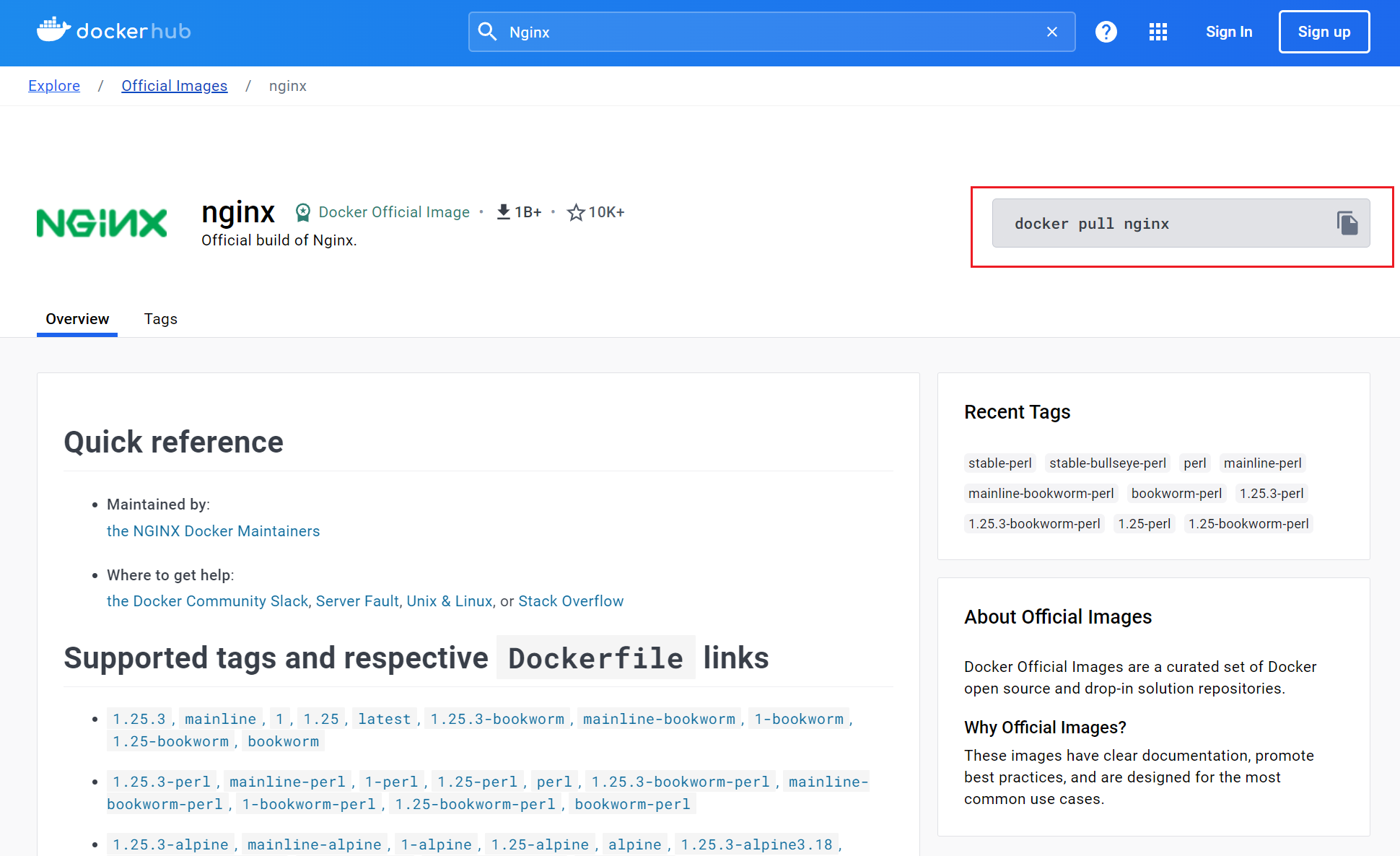Open the NGINX Docker Maintainers link

[x=213, y=531]
